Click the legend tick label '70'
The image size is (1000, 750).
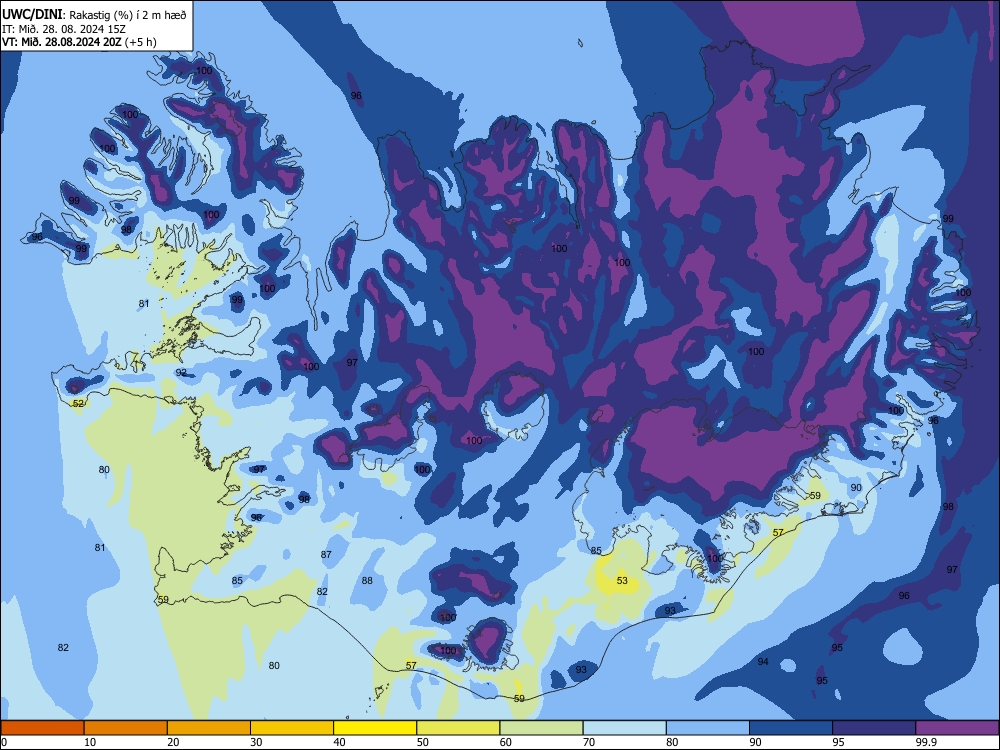pos(589,742)
